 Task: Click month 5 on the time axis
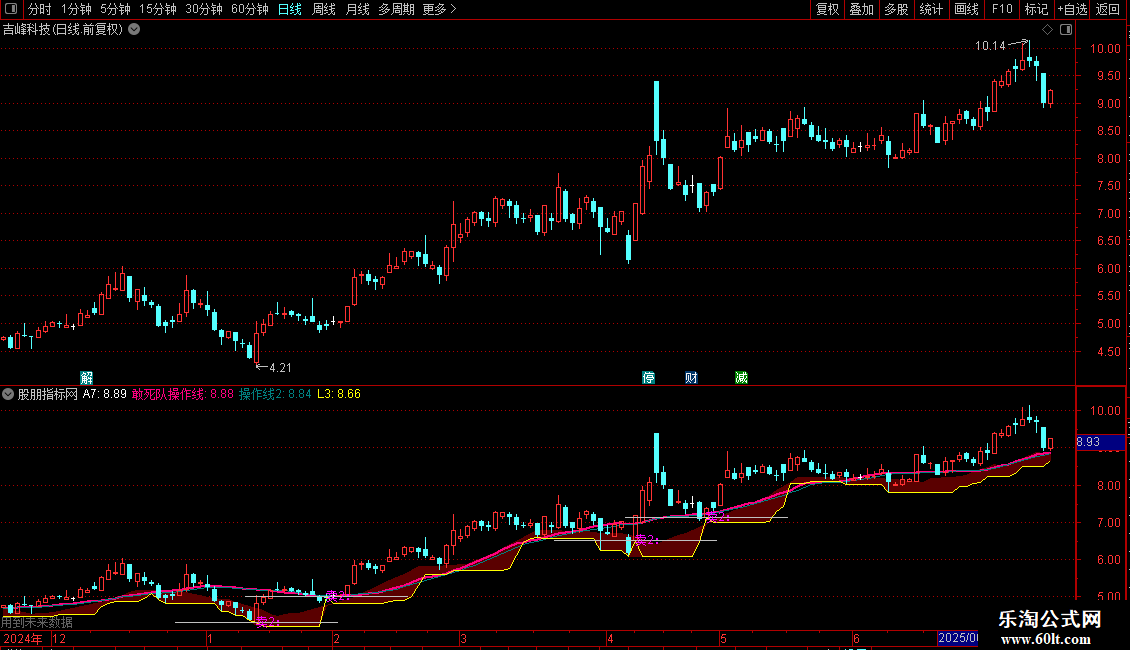723,638
